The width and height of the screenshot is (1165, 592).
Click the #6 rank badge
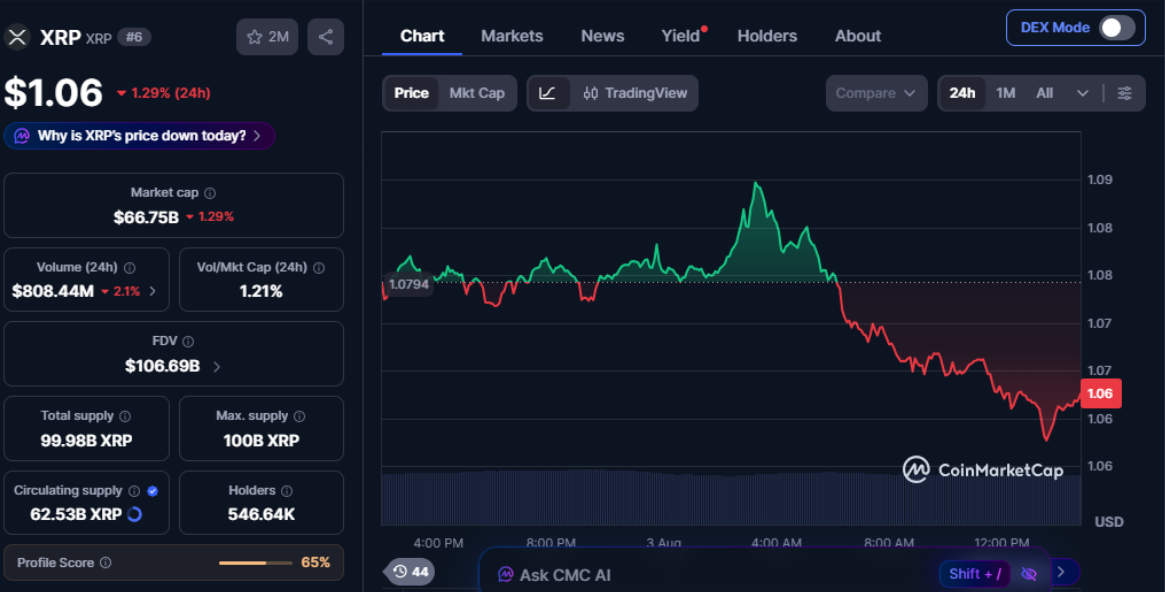click(x=134, y=37)
